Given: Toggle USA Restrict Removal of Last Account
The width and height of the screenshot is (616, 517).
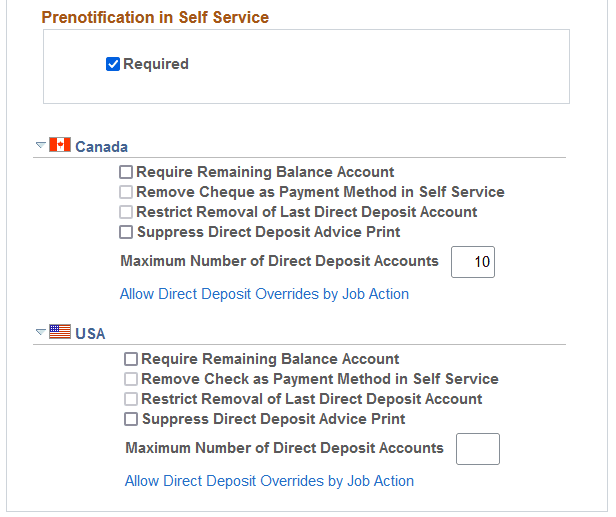Looking at the screenshot, I should coord(131,399).
